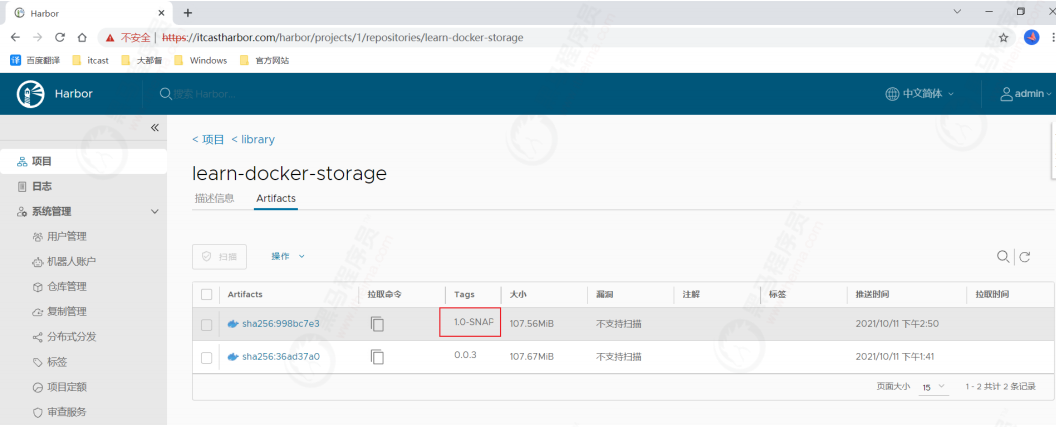Click the 0.0.3 tag cell

[465, 354]
